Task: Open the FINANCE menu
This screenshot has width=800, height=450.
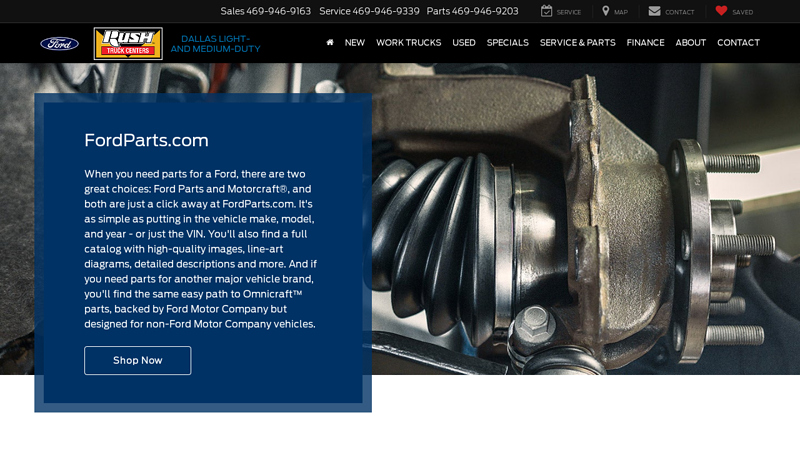Action: pyautogui.click(x=645, y=43)
